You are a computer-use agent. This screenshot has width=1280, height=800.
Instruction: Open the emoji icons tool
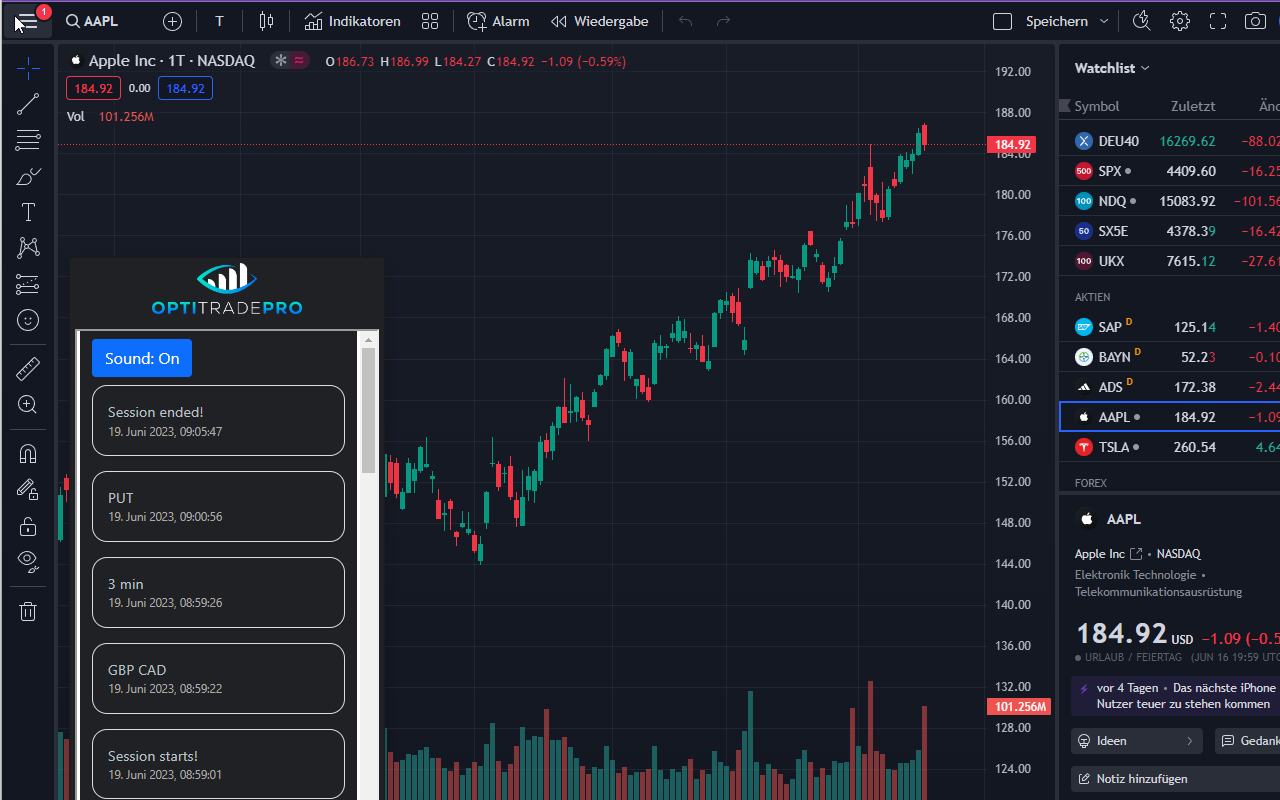coord(28,320)
